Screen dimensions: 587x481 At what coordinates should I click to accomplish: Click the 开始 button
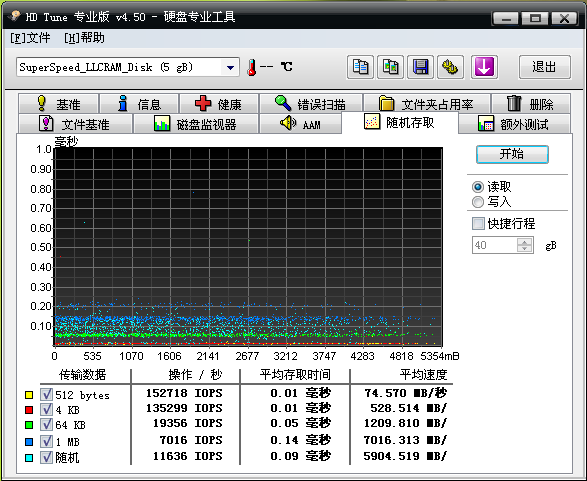[512, 154]
